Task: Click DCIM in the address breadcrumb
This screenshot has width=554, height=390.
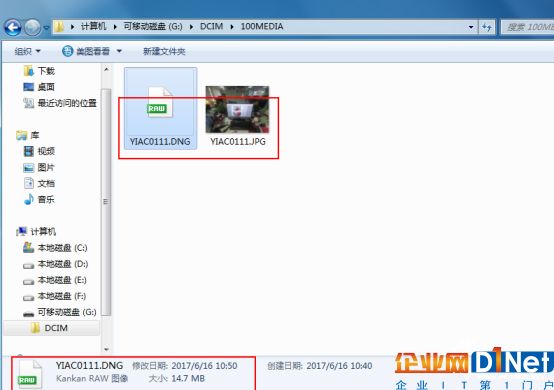Action: click(211, 26)
